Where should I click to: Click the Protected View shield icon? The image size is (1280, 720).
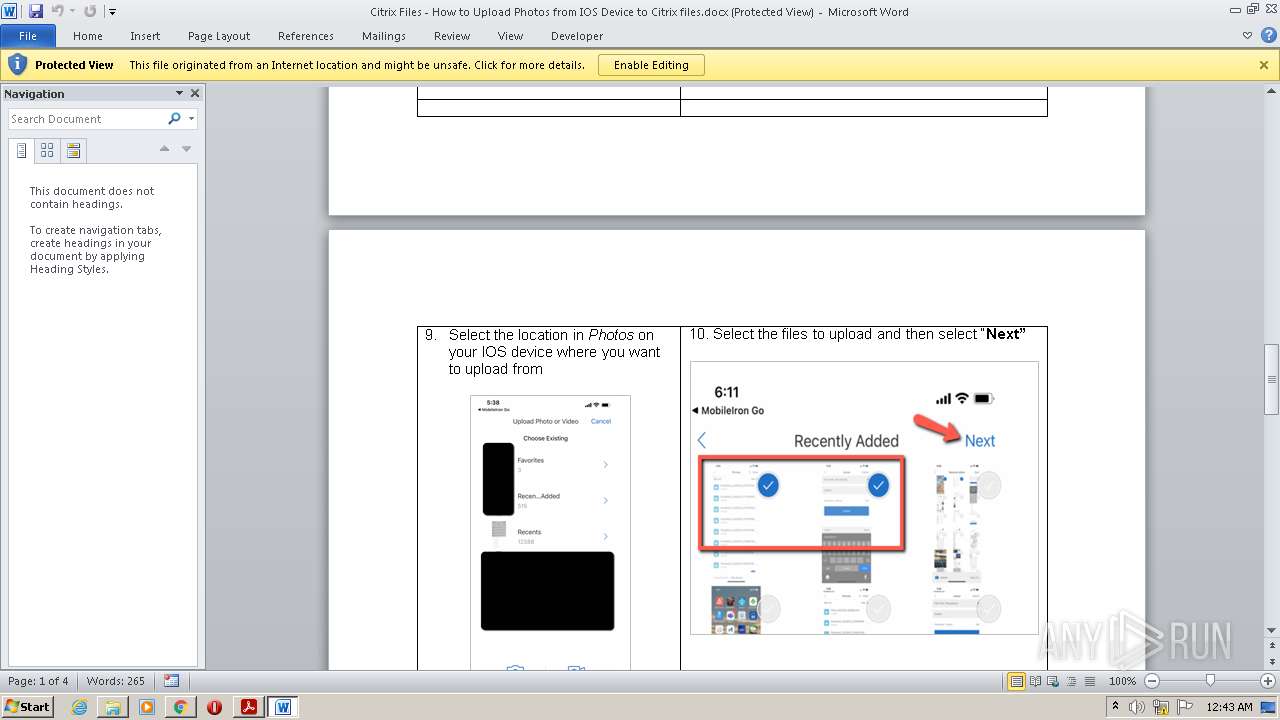(x=17, y=65)
